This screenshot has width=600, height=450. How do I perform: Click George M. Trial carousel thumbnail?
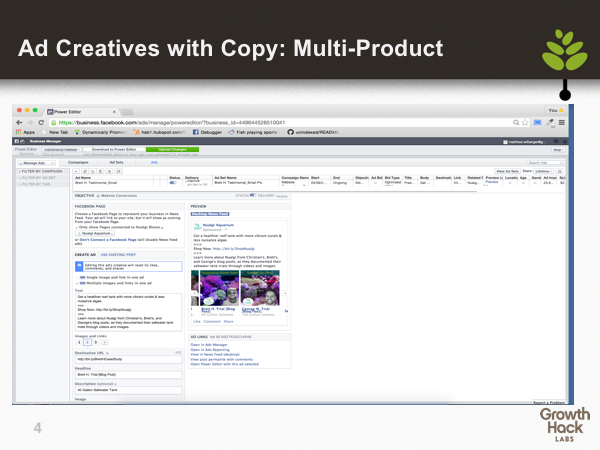(260, 288)
